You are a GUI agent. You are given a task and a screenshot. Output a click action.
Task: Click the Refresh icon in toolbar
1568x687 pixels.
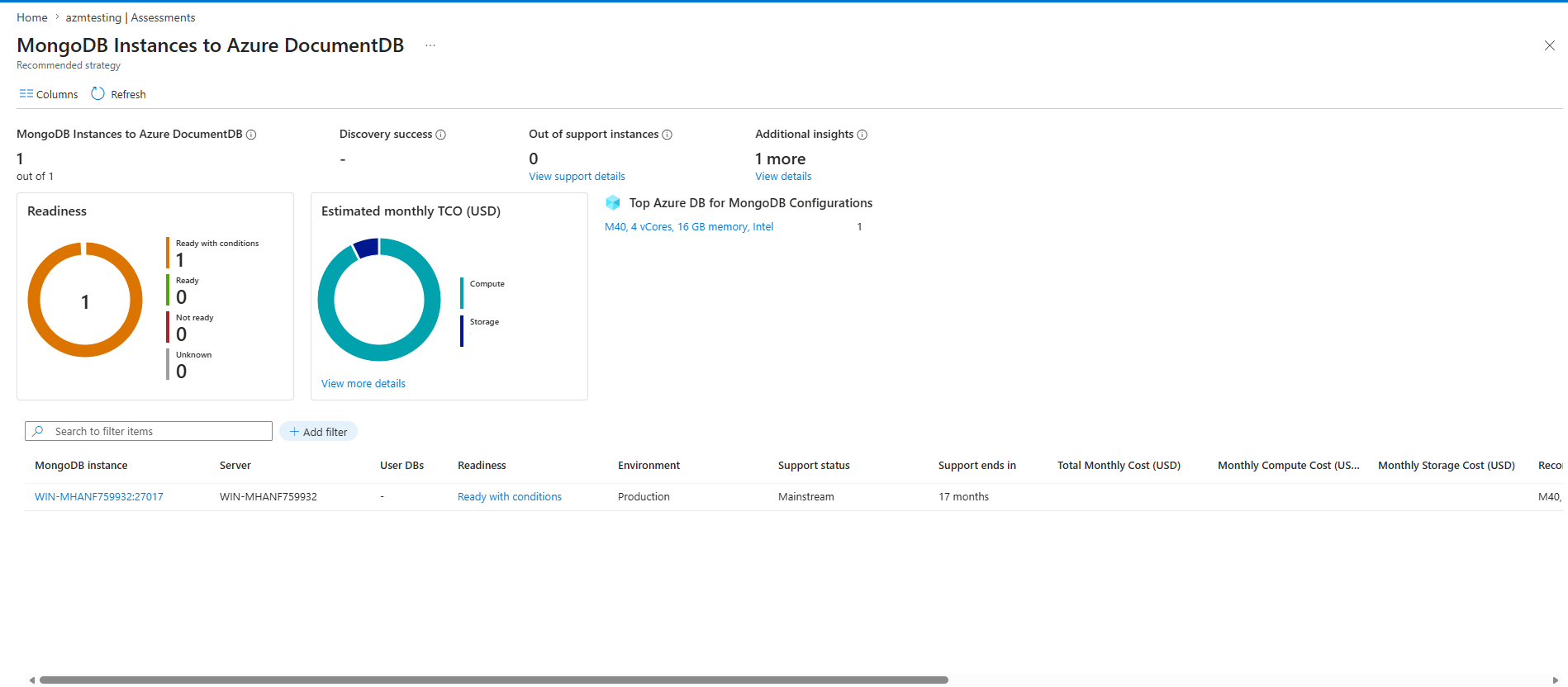[x=97, y=94]
